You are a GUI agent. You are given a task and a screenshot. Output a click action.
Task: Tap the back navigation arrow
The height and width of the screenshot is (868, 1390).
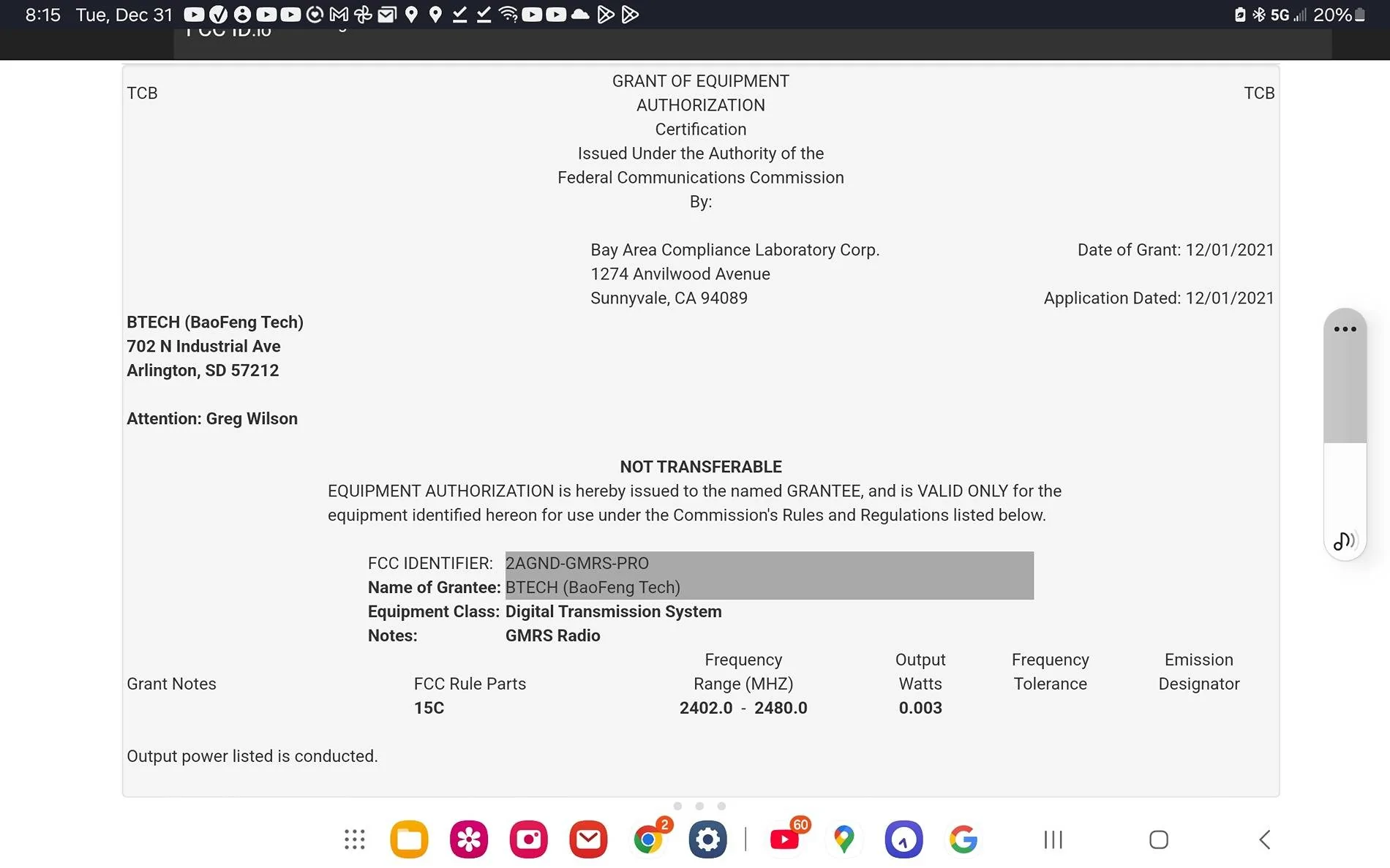point(1265,839)
